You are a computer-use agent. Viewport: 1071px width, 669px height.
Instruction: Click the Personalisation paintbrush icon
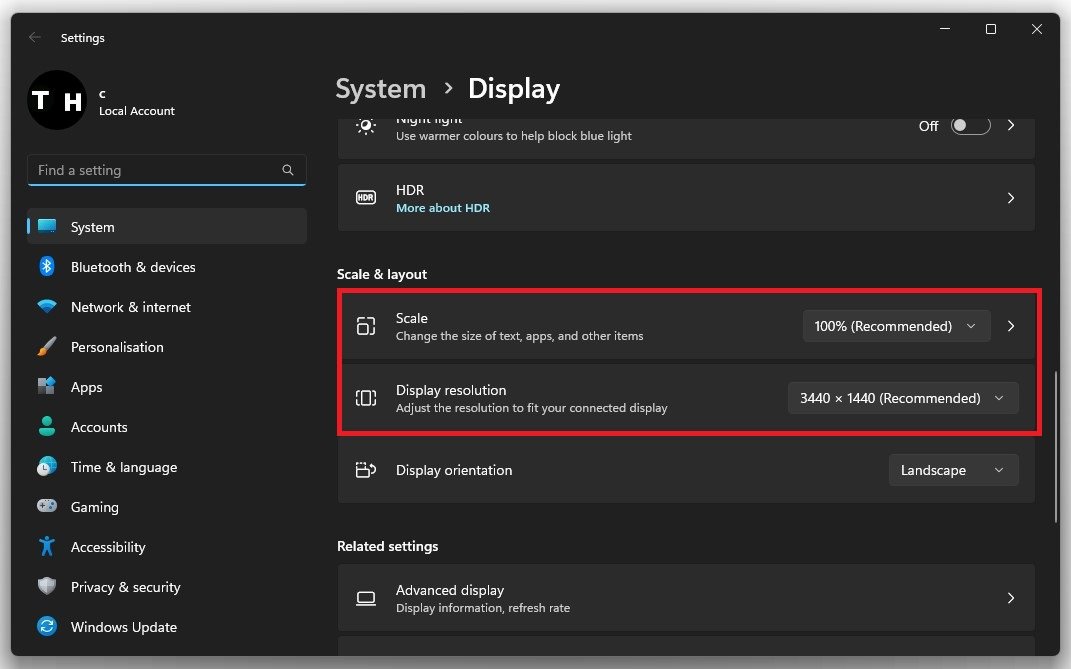pos(47,347)
